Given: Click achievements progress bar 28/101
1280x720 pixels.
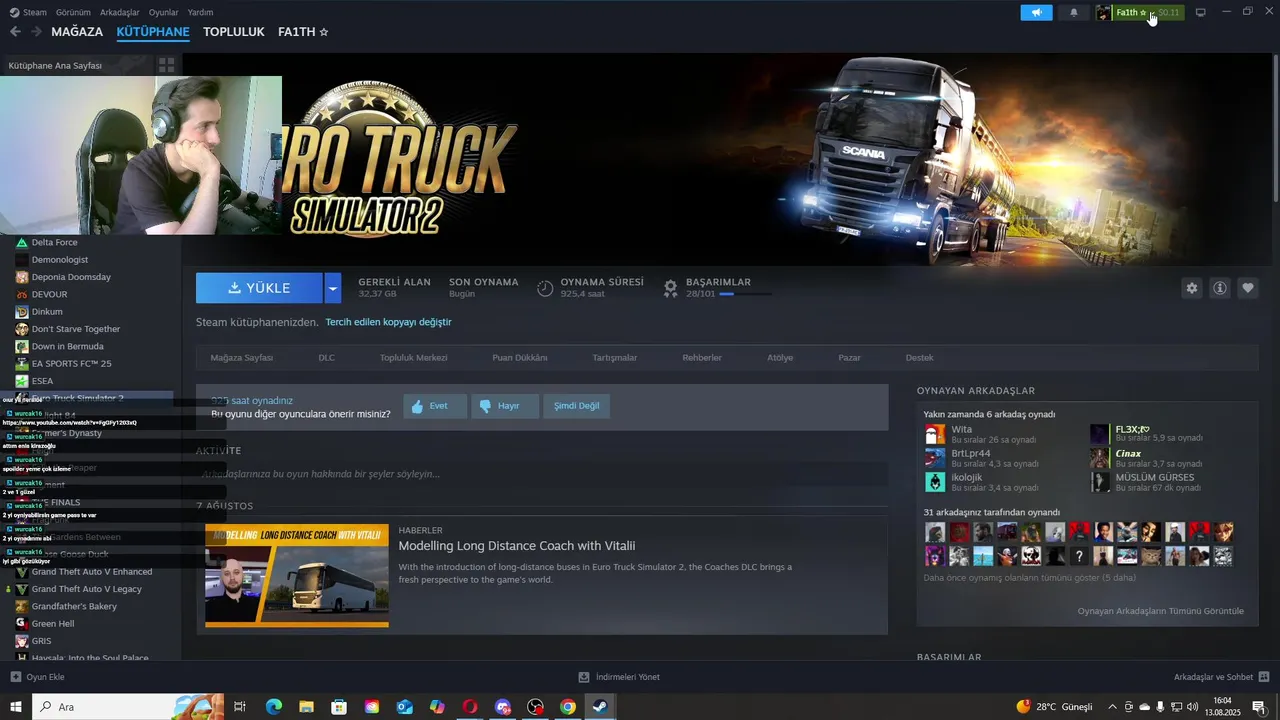Looking at the screenshot, I should 745,294.
